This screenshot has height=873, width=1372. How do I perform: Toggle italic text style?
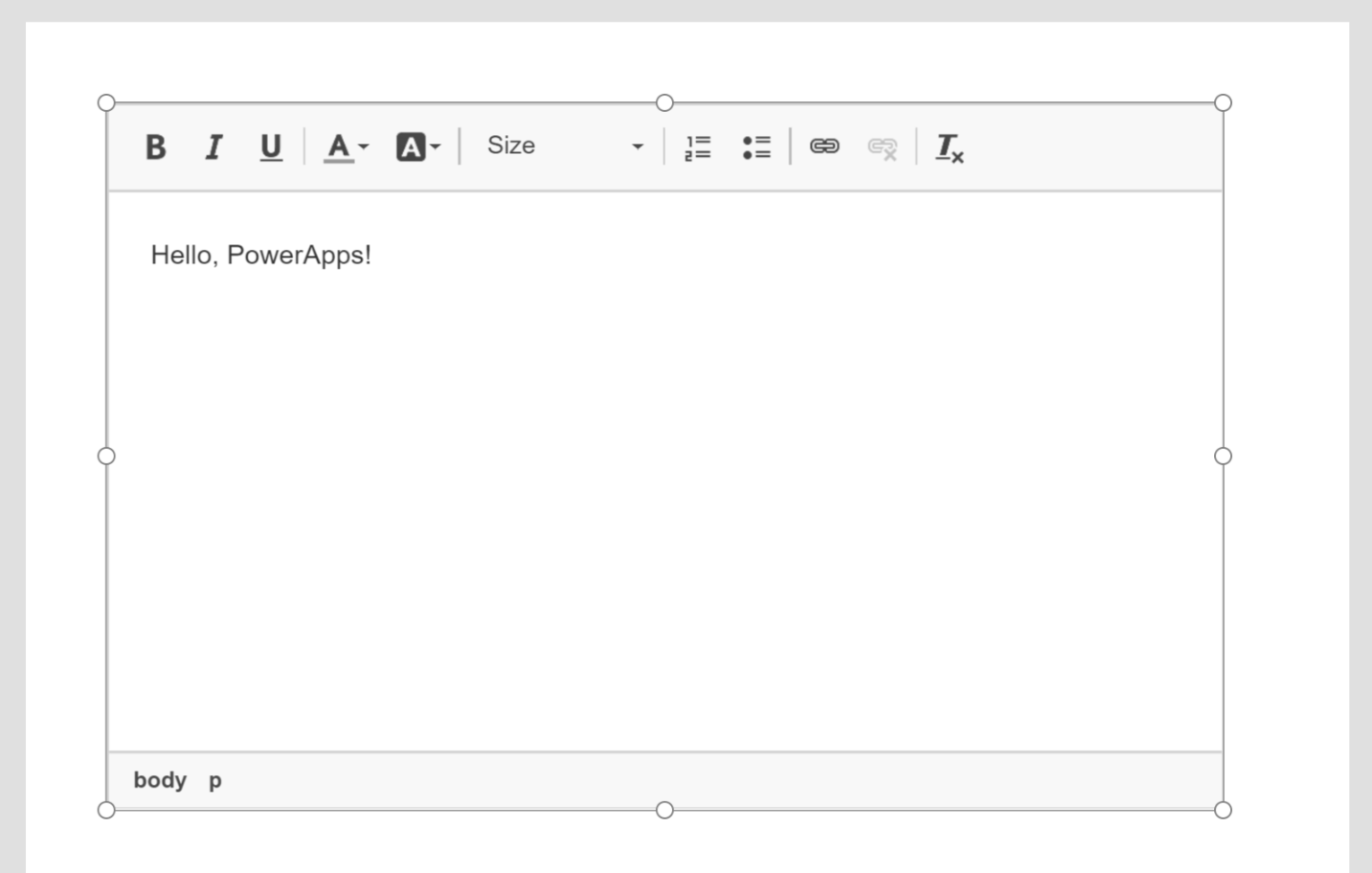214,146
